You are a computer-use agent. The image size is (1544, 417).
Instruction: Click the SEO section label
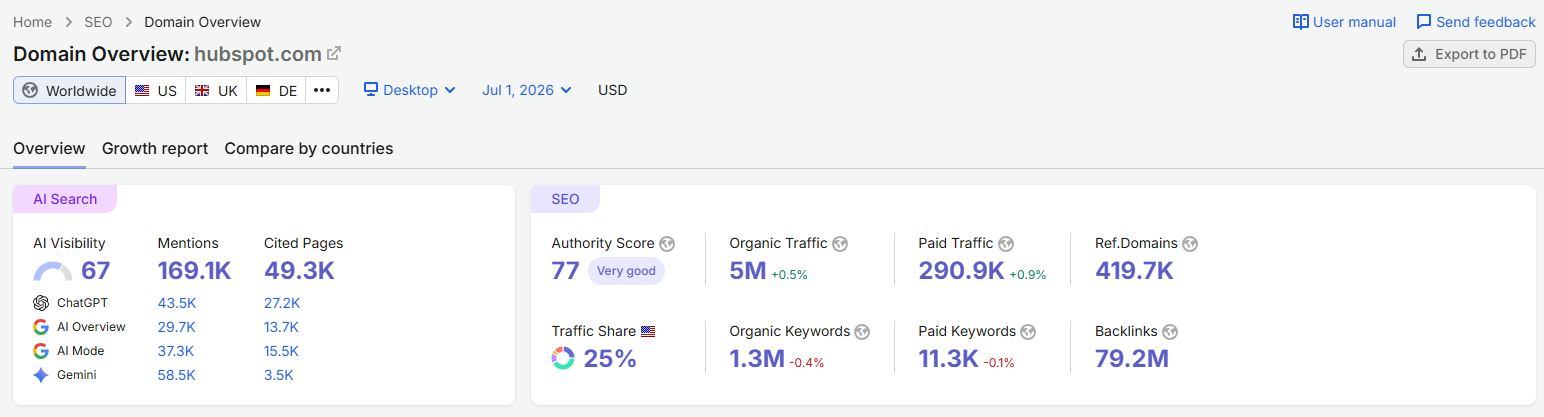click(565, 199)
